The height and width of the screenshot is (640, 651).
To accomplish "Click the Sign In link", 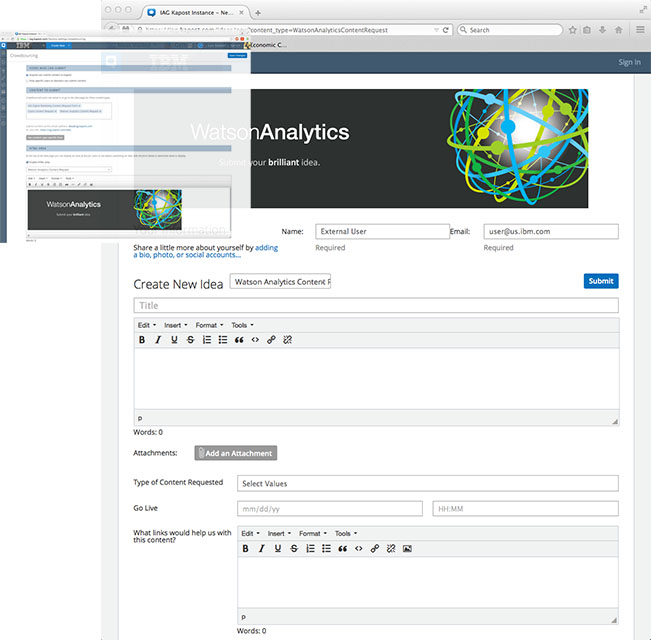I will 629,62.
